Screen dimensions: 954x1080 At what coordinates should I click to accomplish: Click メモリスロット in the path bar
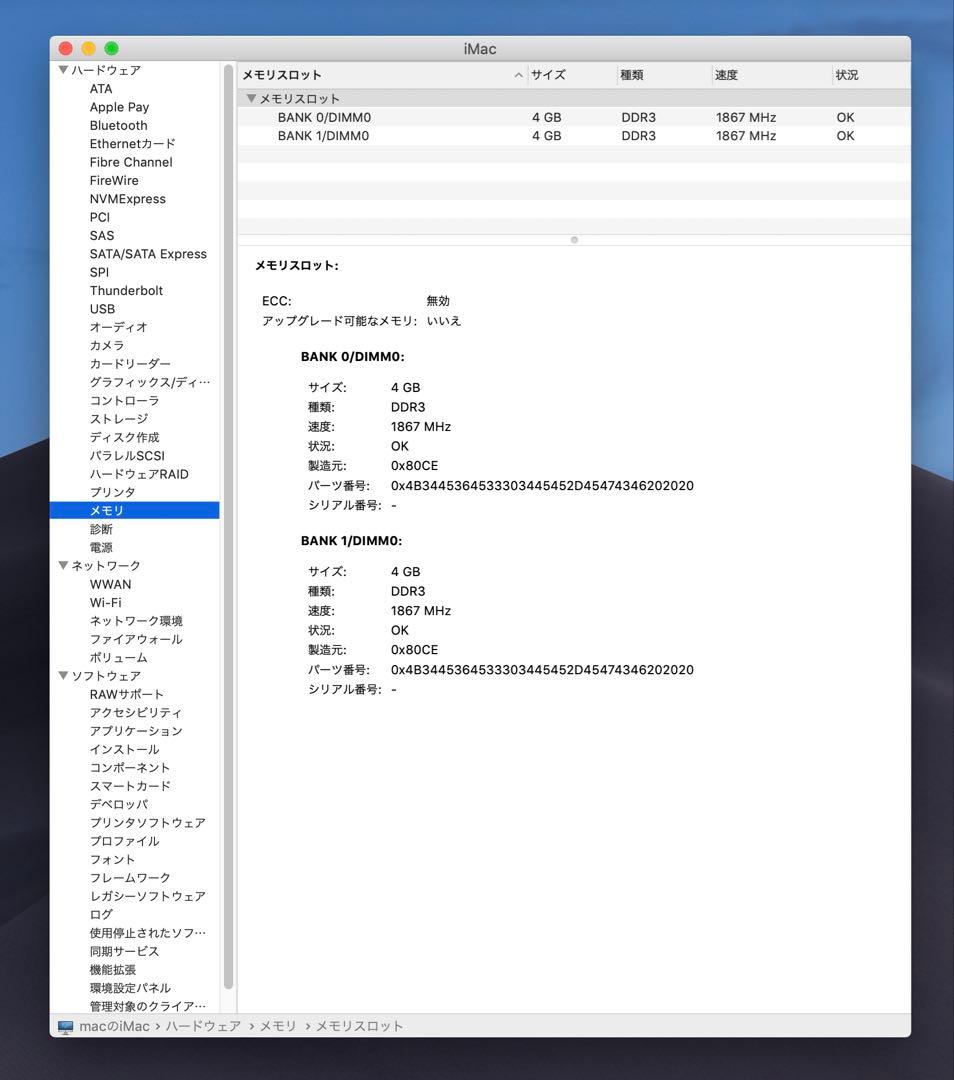click(360, 1026)
